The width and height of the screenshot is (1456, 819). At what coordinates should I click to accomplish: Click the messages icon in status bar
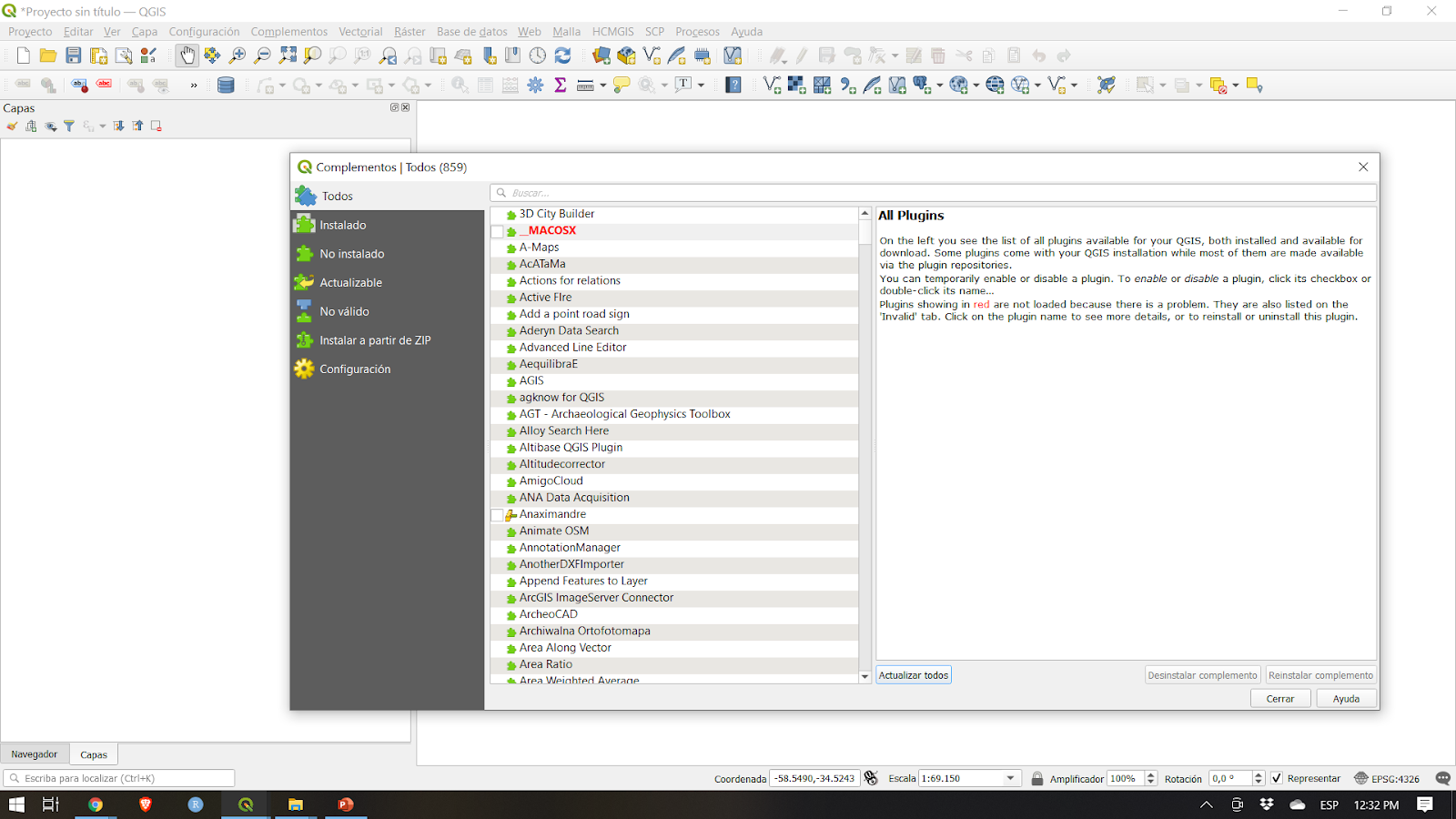click(x=1442, y=778)
